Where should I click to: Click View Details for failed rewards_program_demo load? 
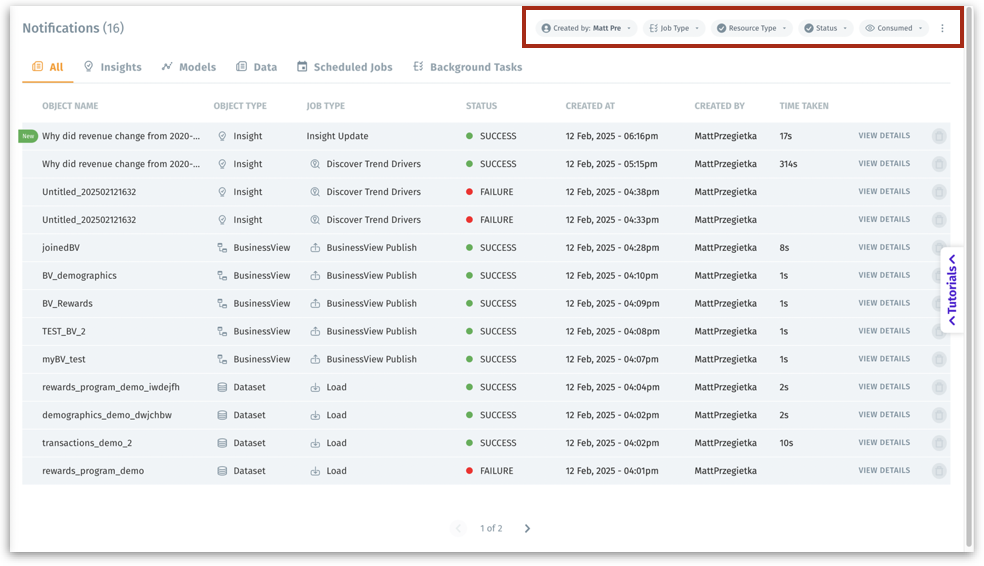coord(884,470)
